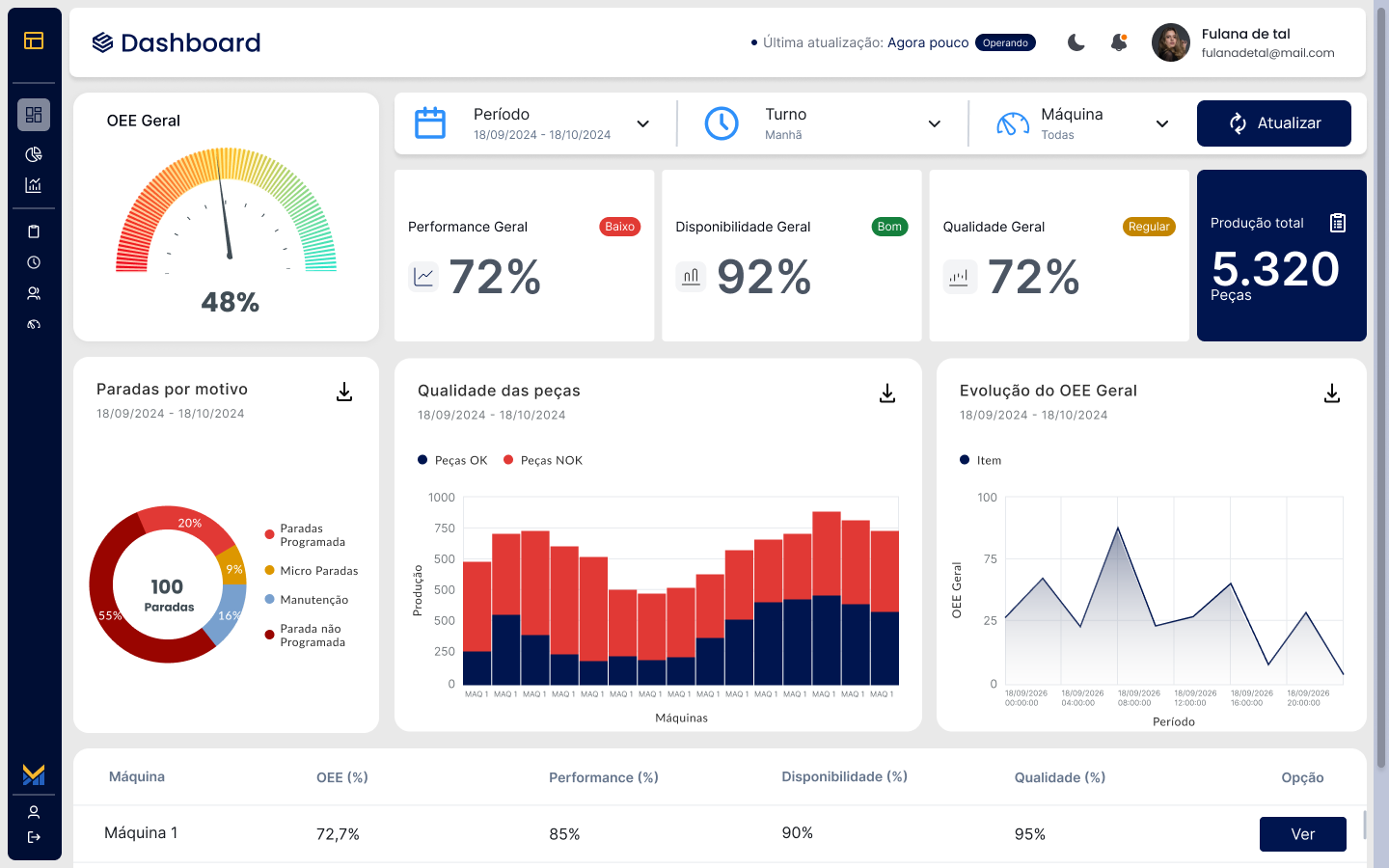The height and width of the screenshot is (868, 1389).
Task: Click the Operando status badge
Action: click(1005, 42)
